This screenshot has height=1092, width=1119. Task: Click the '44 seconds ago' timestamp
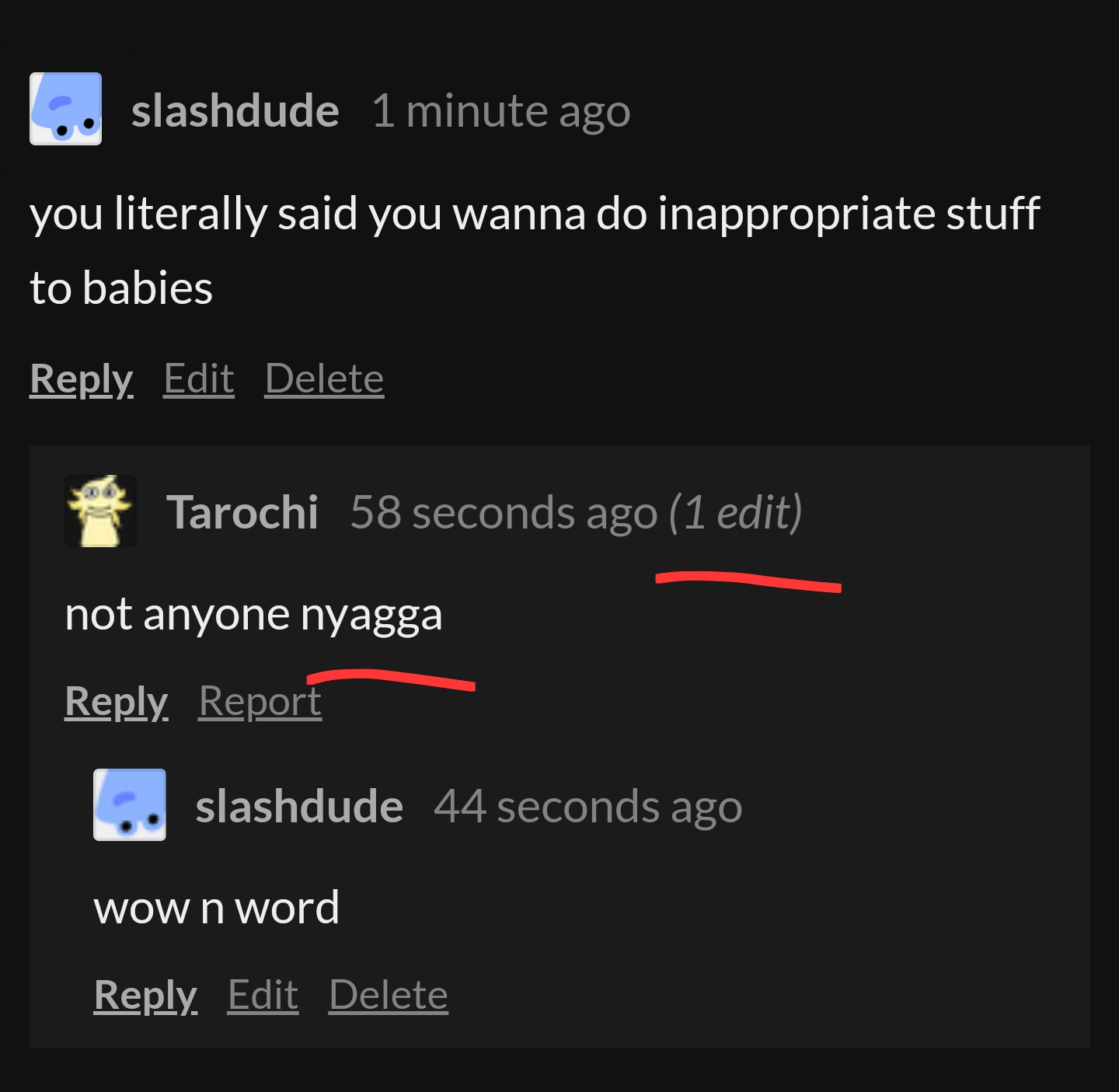point(588,806)
